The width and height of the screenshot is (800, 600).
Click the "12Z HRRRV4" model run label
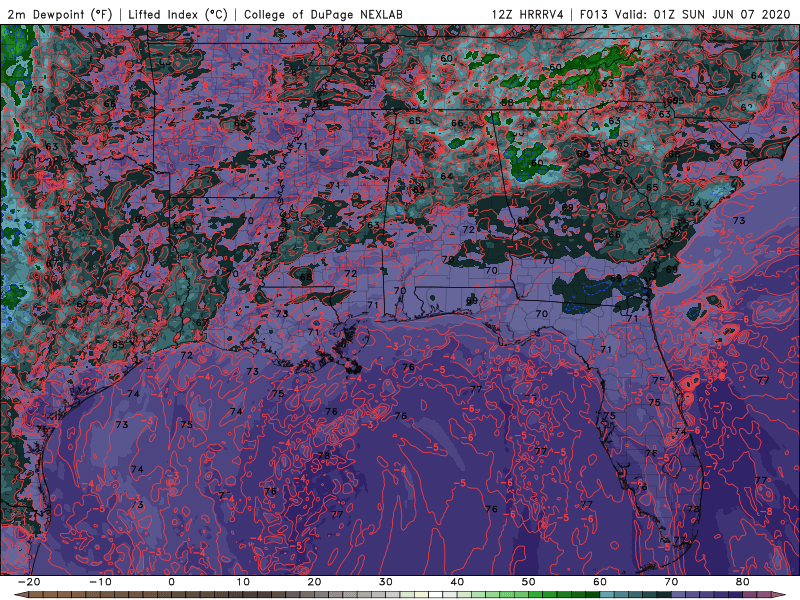[528, 14]
